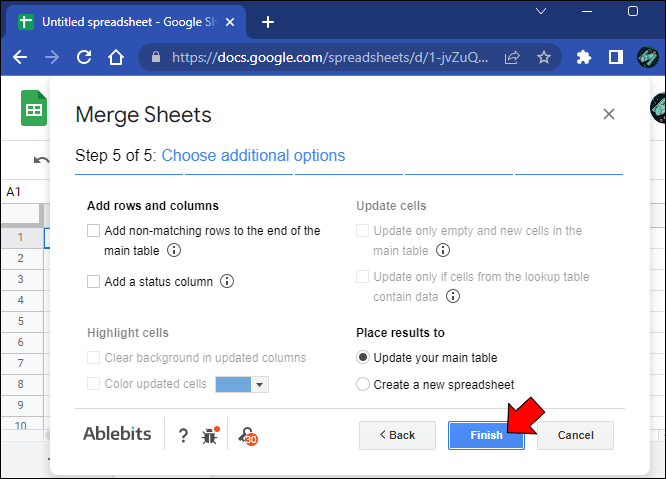Click info icon beside lookup table contain data

pos(453,297)
